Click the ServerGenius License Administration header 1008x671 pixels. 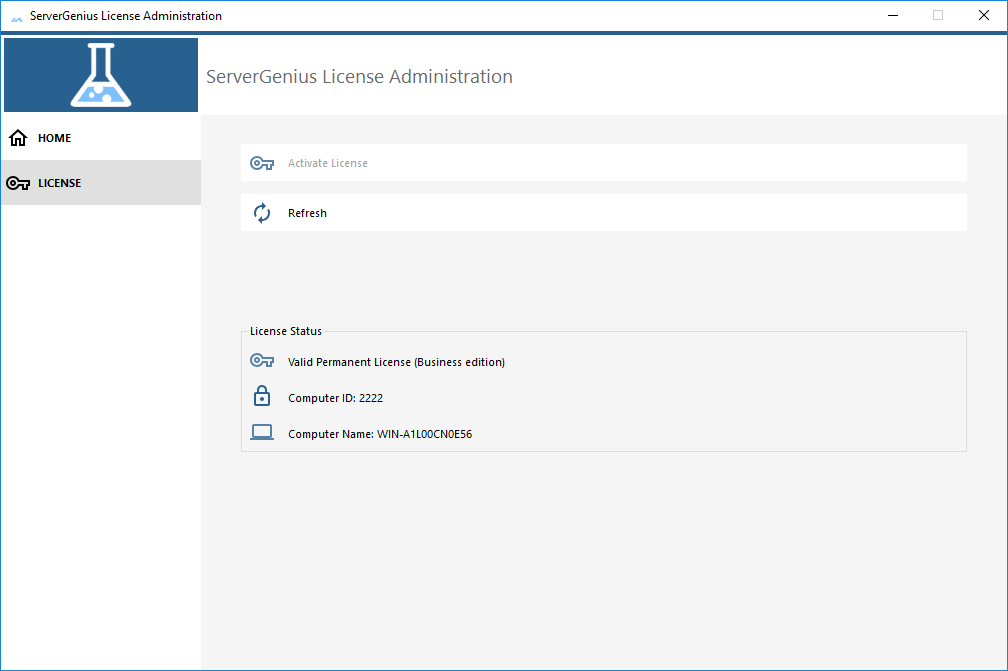360,76
